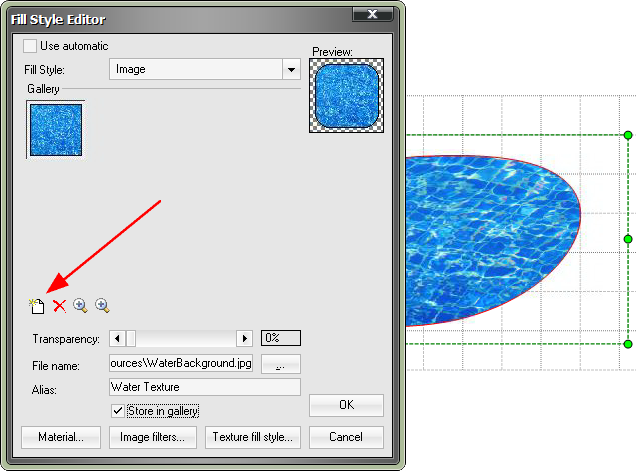Viewport: 636px width, 471px height.
Task: Confirm with the OK button
Action: (x=346, y=405)
